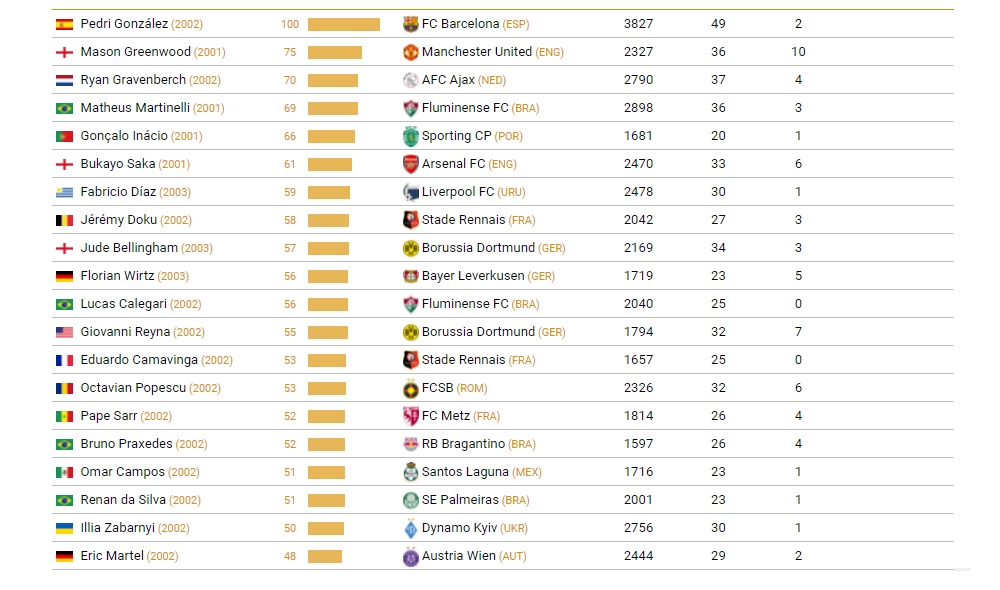Open Mason Greenwood's player link

point(135,52)
